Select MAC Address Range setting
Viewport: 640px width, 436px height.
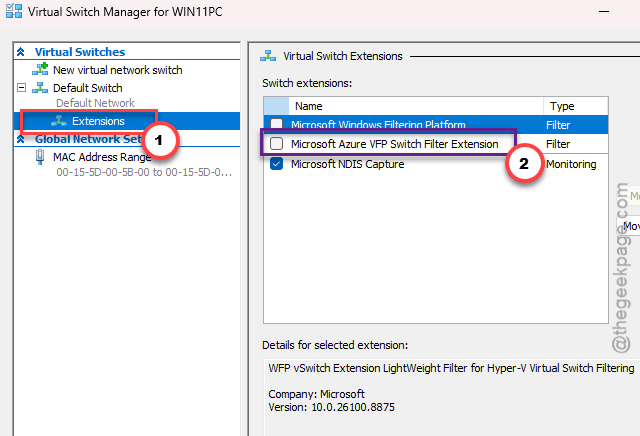(102, 157)
